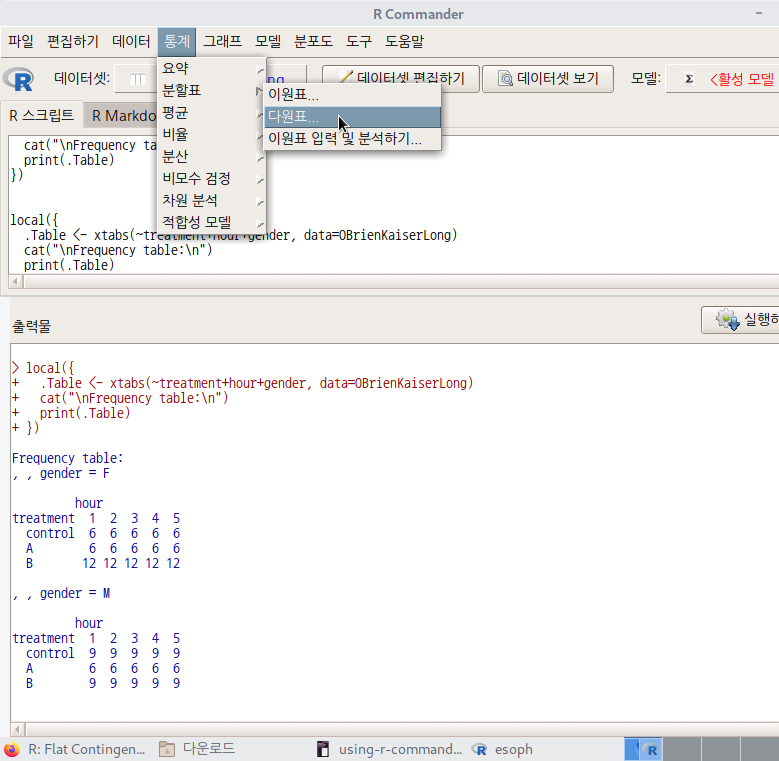Click the 출력물 label

coord(31,326)
